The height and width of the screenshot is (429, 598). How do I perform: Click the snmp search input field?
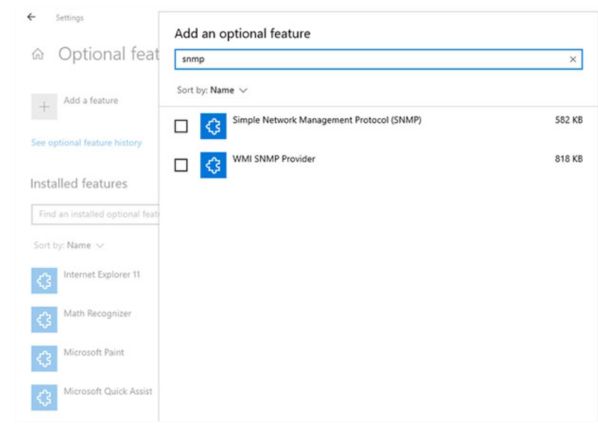[x=378, y=59]
